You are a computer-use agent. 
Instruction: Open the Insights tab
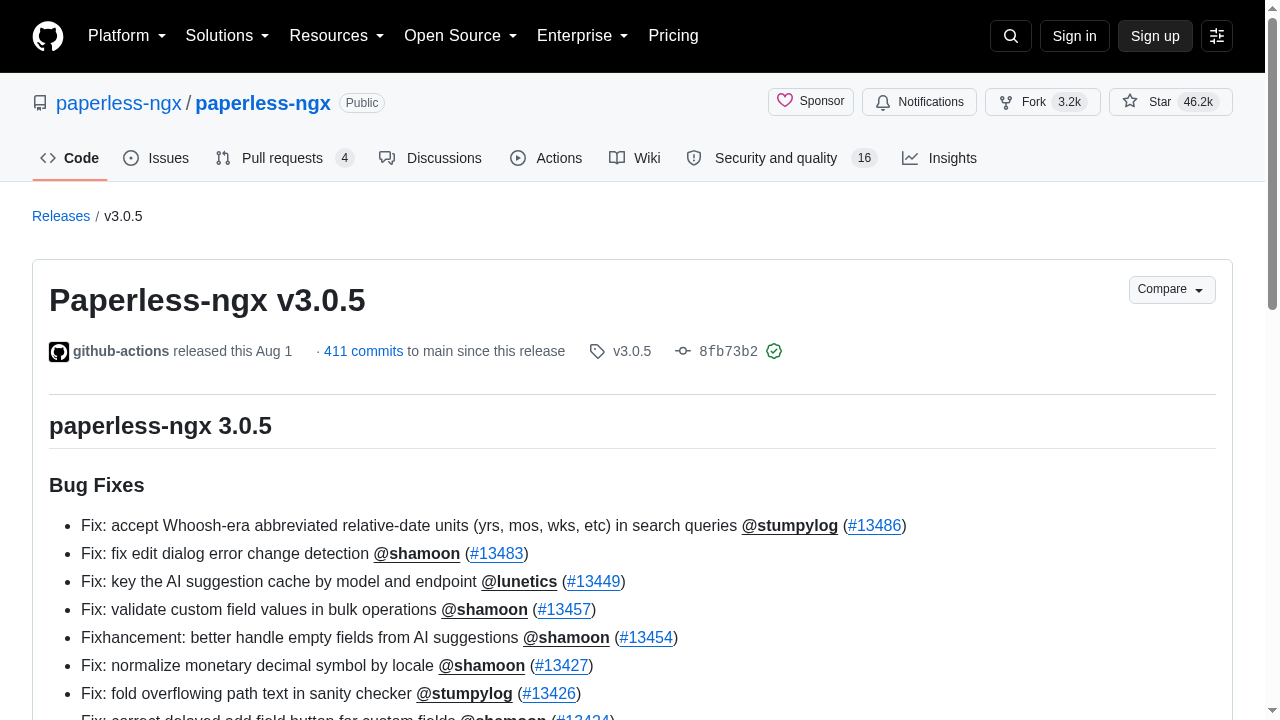pos(939,158)
